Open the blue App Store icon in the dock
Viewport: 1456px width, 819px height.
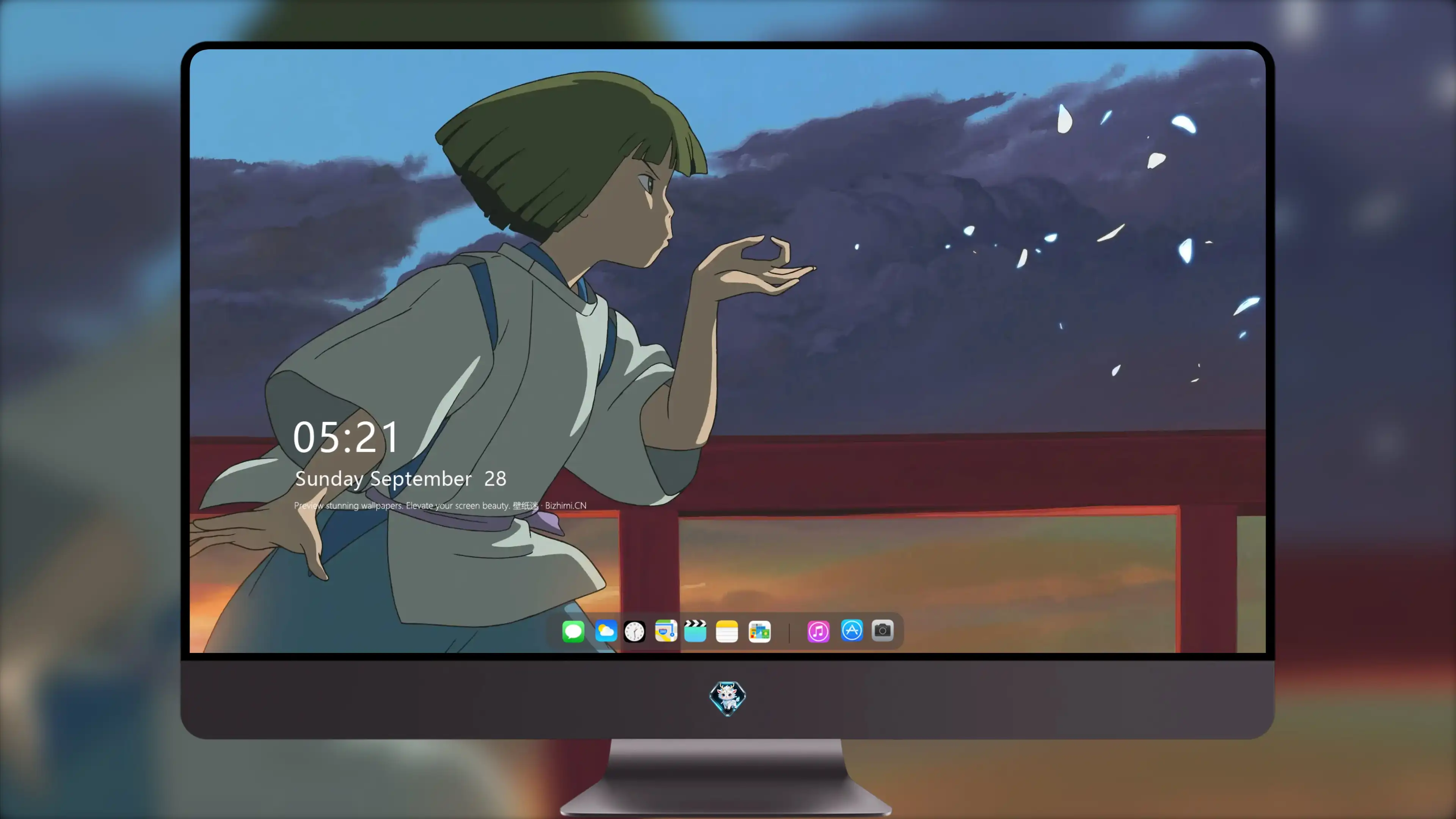tap(852, 630)
